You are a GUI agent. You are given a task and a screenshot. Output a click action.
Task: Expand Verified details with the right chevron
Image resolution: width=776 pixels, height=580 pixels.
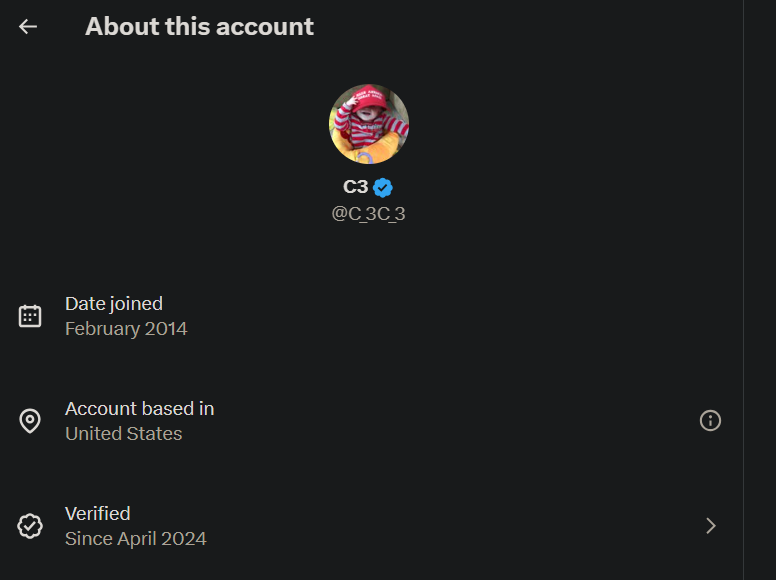(x=710, y=526)
